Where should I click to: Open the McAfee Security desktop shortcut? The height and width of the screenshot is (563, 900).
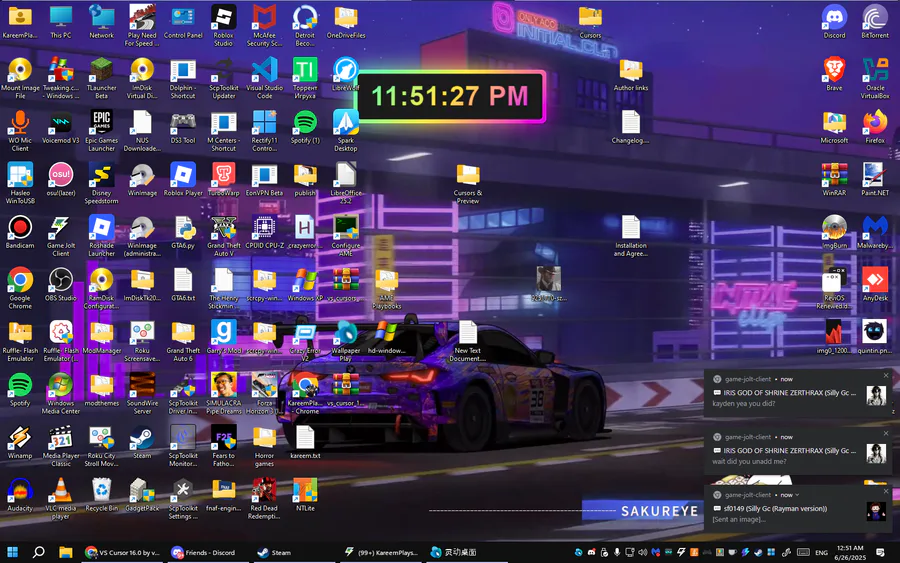(x=264, y=25)
